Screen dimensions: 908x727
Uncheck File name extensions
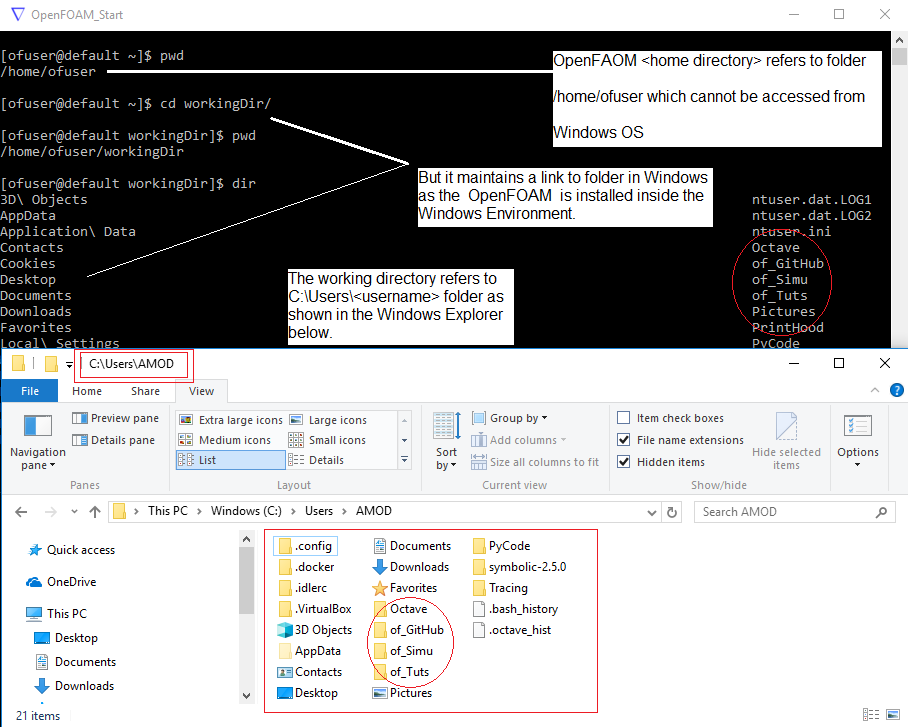coord(624,440)
